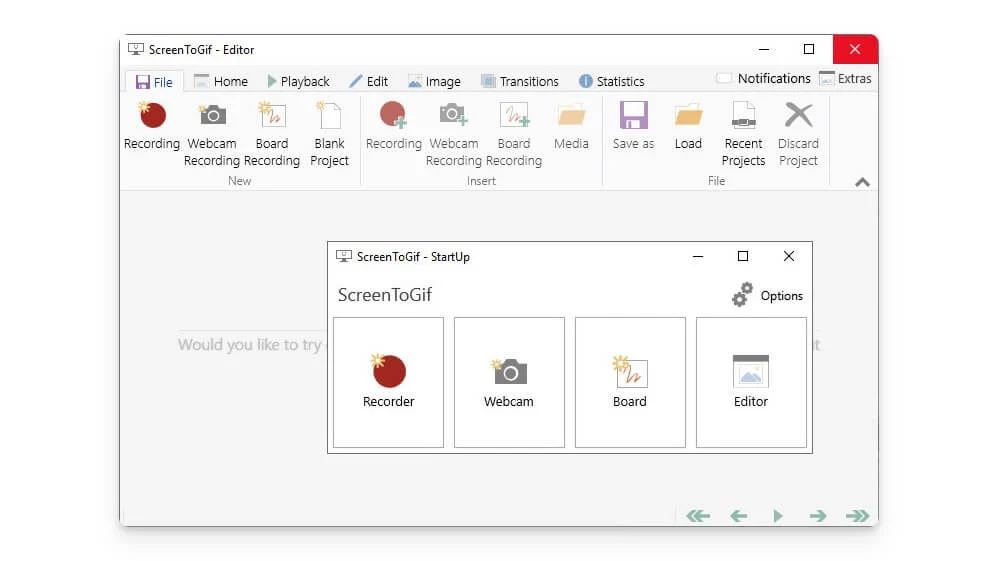Play the animation preview
998x561 pixels.
click(x=778, y=516)
